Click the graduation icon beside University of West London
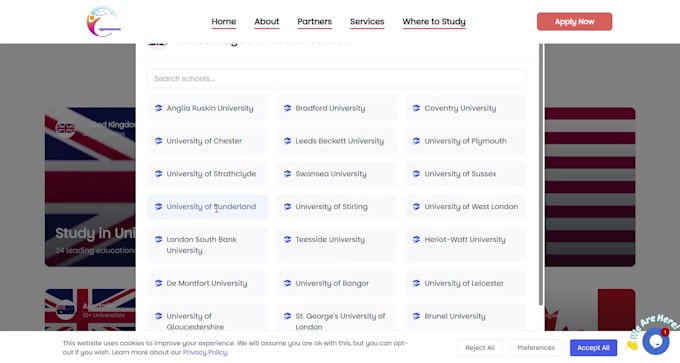The width and height of the screenshot is (680, 363). coord(416,206)
